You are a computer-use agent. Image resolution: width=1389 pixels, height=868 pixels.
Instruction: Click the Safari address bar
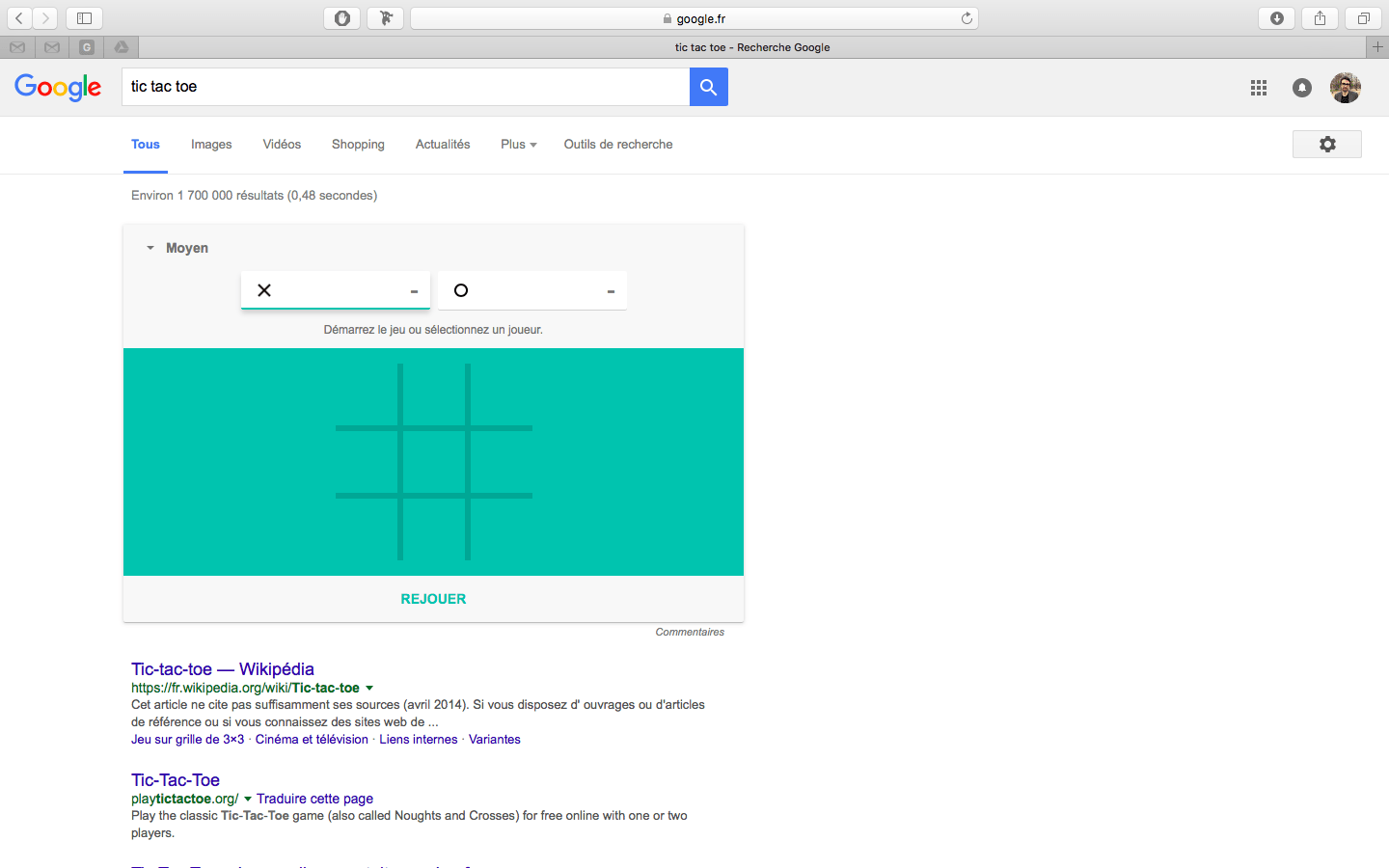click(694, 18)
